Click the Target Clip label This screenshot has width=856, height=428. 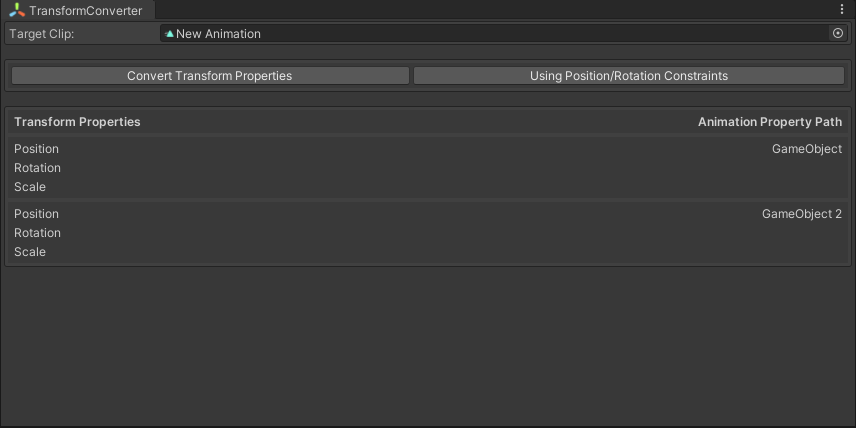tap(42, 34)
